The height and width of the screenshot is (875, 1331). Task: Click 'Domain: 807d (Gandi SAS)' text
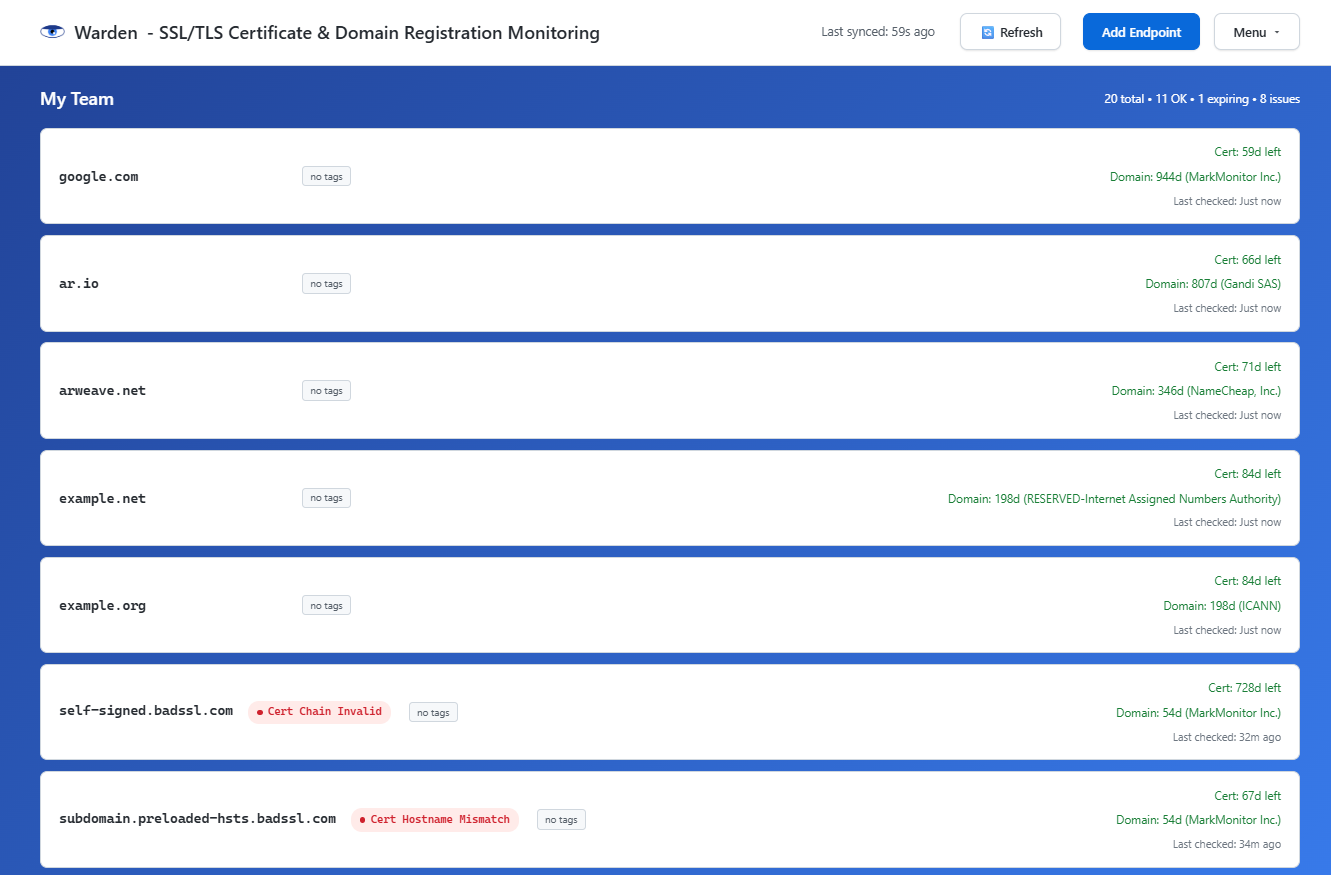[x=1213, y=284]
